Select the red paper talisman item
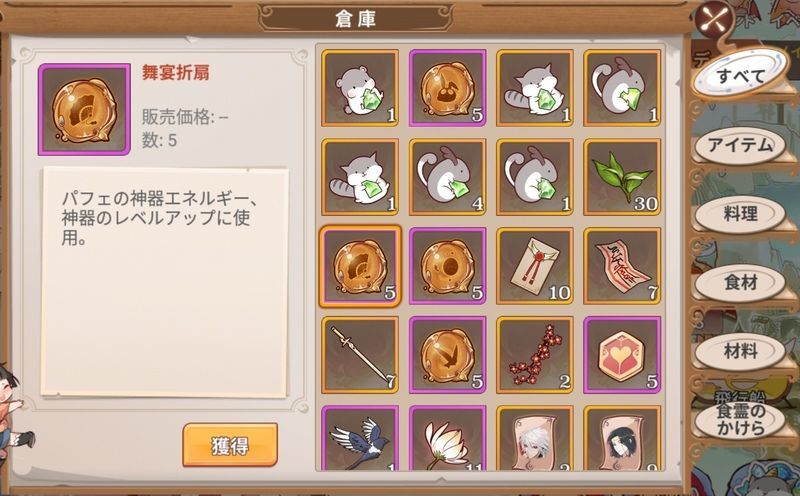 click(622, 266)
